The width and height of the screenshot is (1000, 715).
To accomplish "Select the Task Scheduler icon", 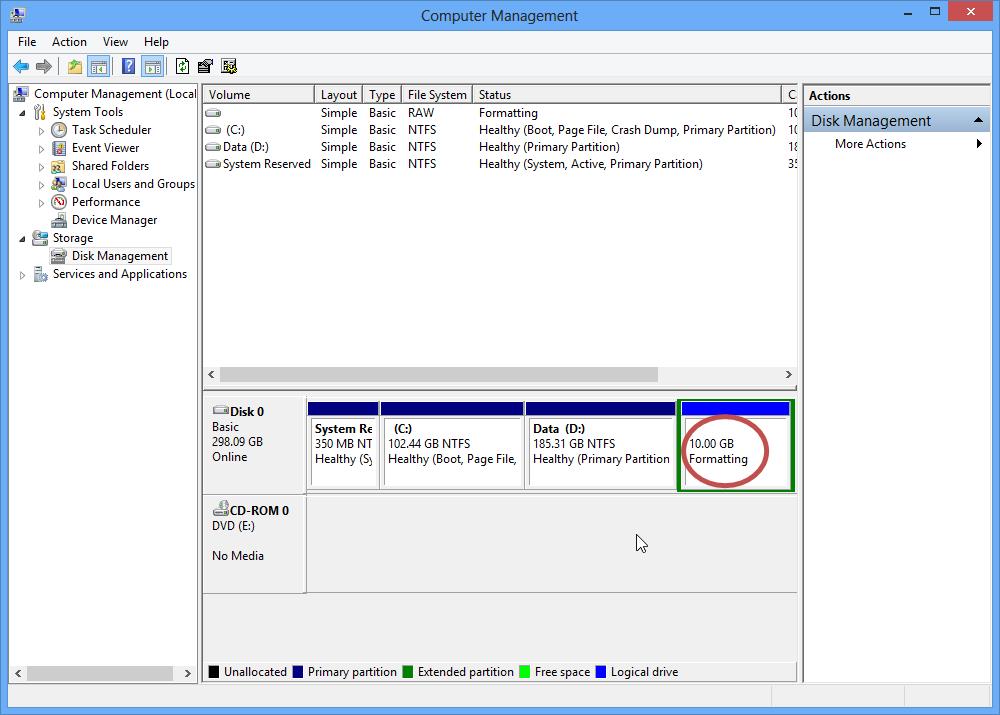I will [57, 129].
